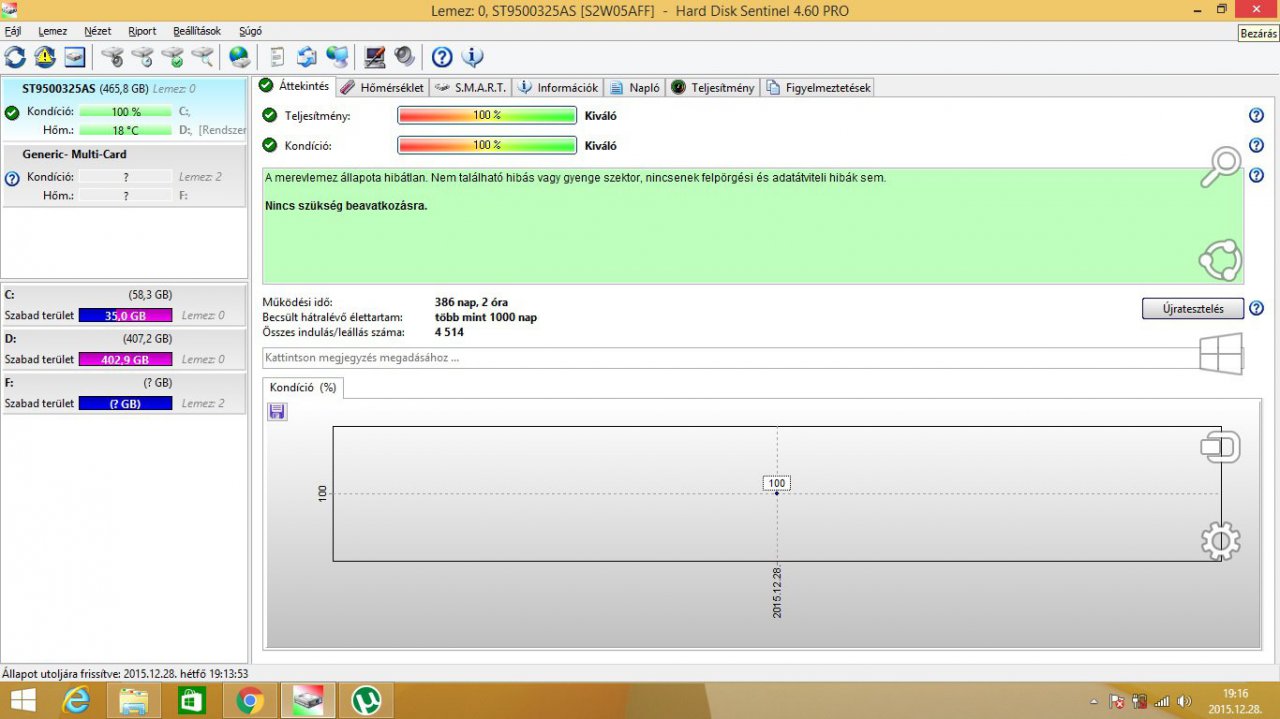Click the network computer globe icon
The width and height of the screenshot is (1280, 719).
tap(338, 57)
